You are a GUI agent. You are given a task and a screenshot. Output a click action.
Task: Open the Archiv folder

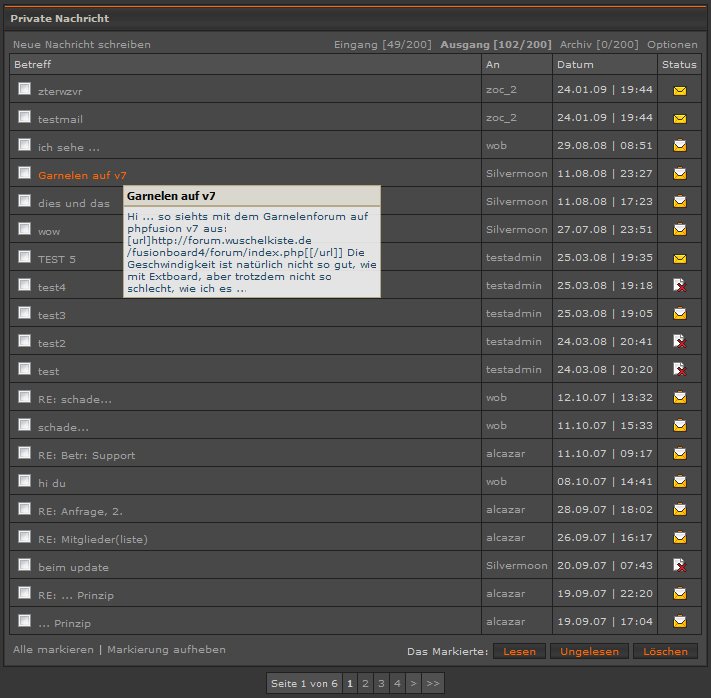point(599,45)
